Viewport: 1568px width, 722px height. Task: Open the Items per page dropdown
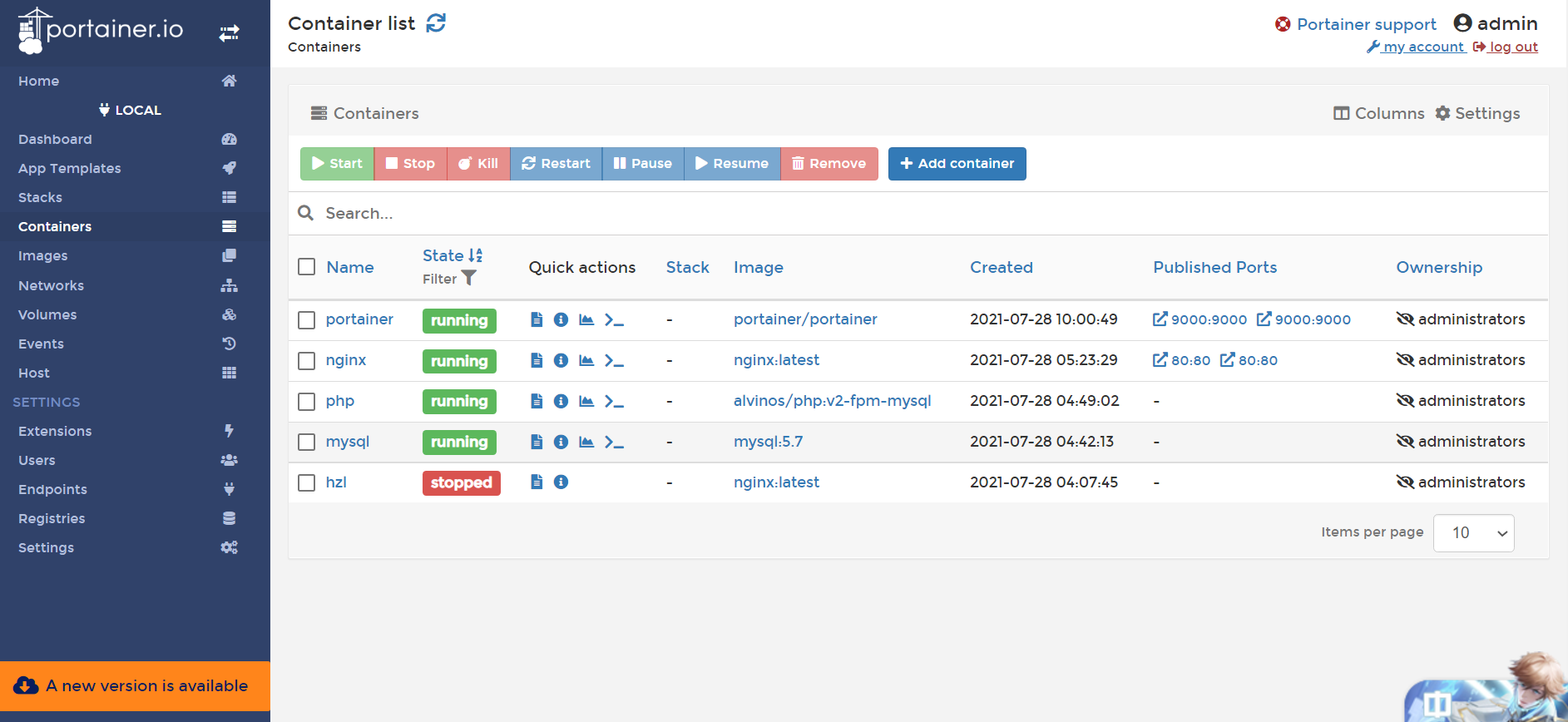tap(1473, 533)
